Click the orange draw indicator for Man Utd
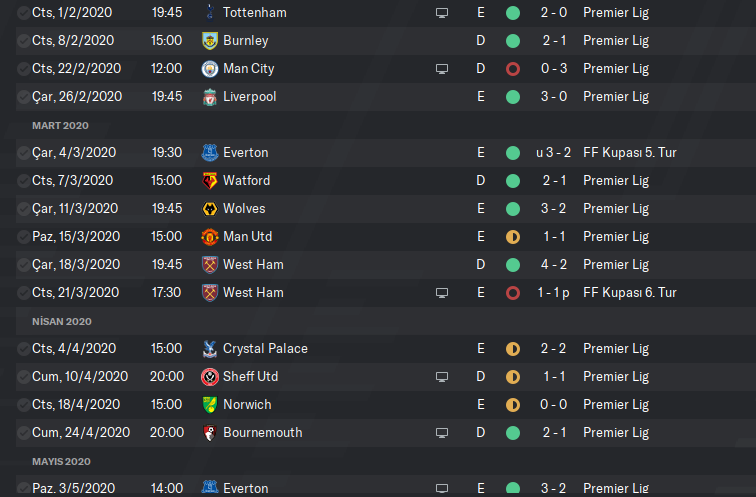Screen dimensions: 756x497 pos(513,237)
